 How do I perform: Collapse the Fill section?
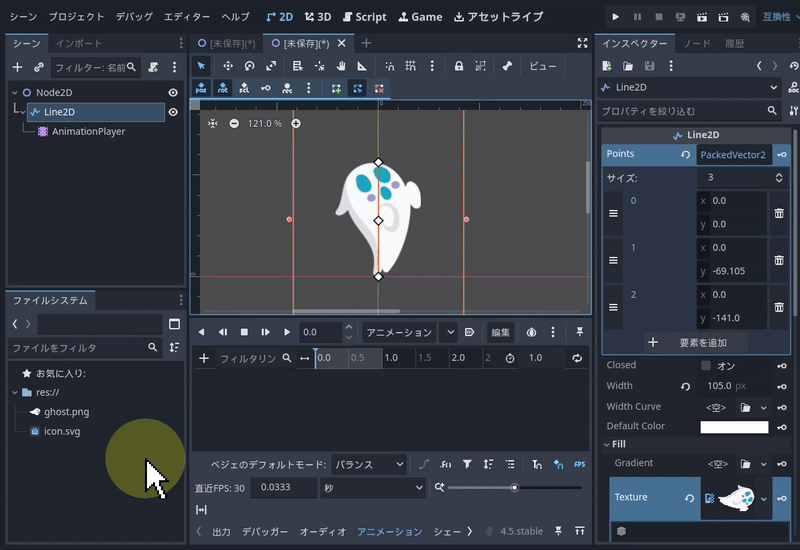[618, 444]
